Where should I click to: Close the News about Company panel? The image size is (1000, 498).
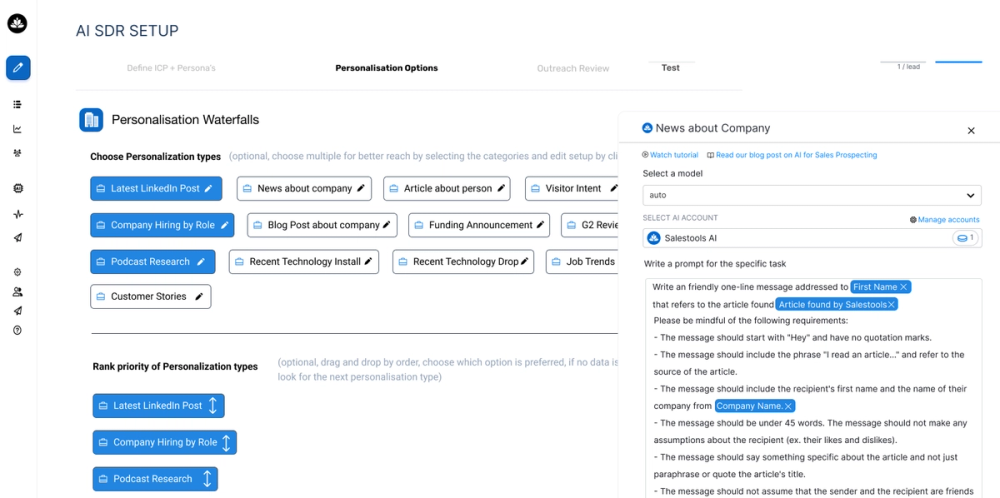[971, 131]
